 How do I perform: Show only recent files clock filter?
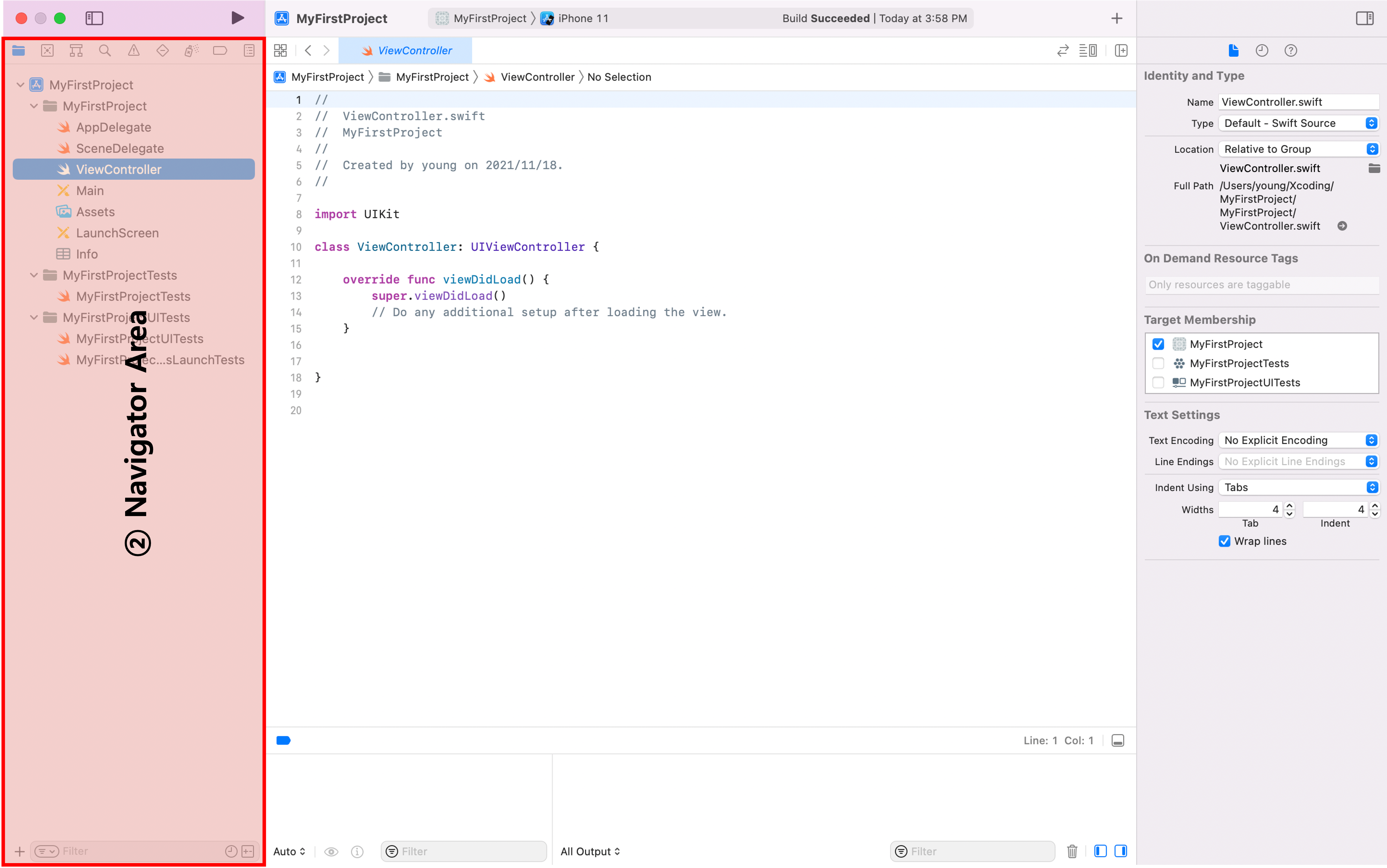pyautogui.click(x=231, y=851)
